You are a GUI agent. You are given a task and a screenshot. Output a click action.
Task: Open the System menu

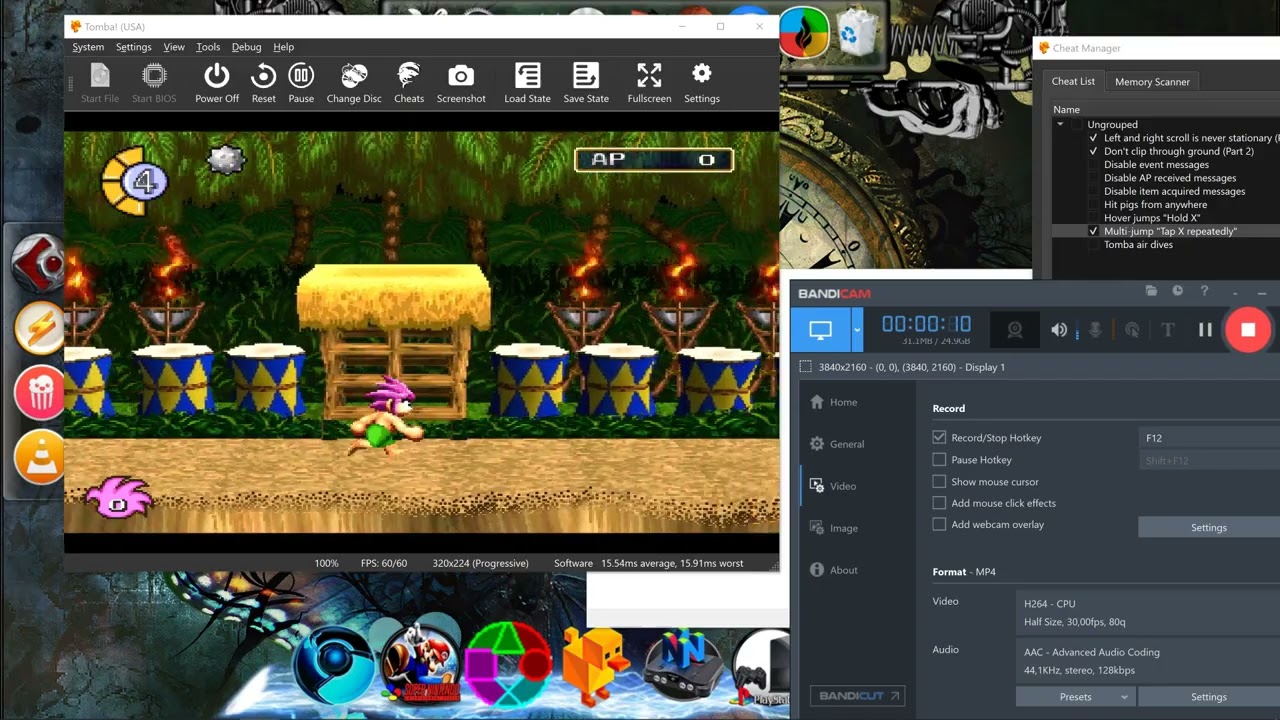click(x=88, y=47)
